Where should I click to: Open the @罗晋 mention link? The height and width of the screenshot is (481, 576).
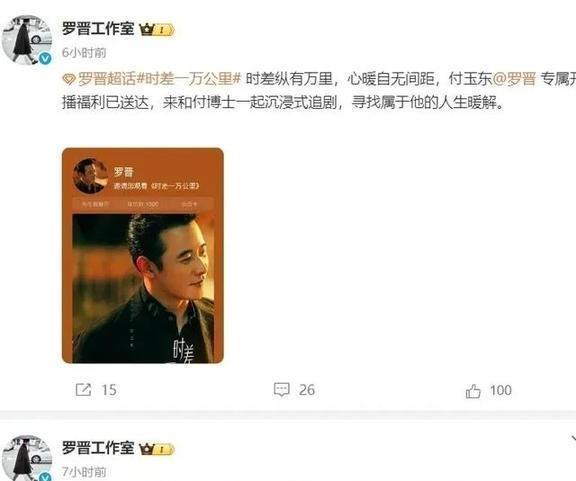pyautogui.click(x=514, y=79)
